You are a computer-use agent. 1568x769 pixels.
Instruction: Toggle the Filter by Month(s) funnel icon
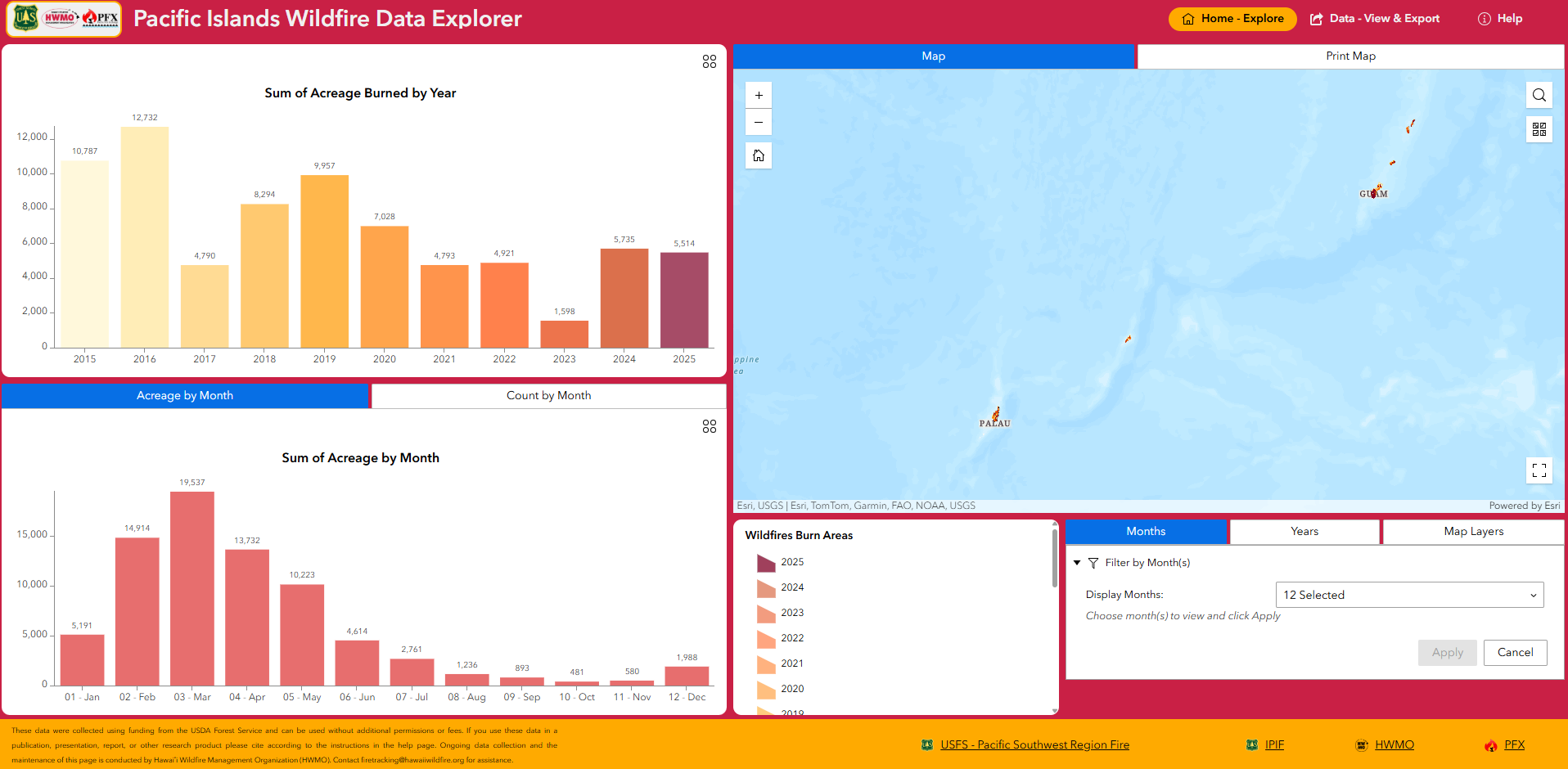(x=1093, y=563)
